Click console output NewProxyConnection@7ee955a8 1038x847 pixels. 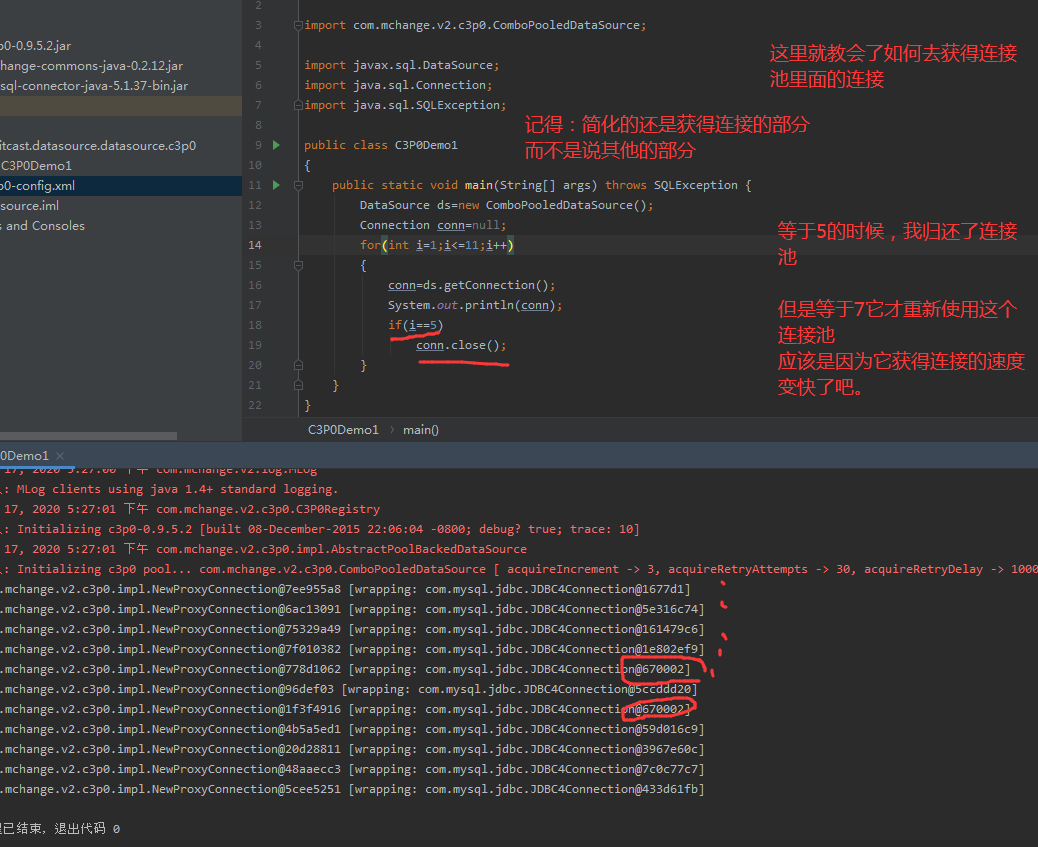[x=346, y=589]
